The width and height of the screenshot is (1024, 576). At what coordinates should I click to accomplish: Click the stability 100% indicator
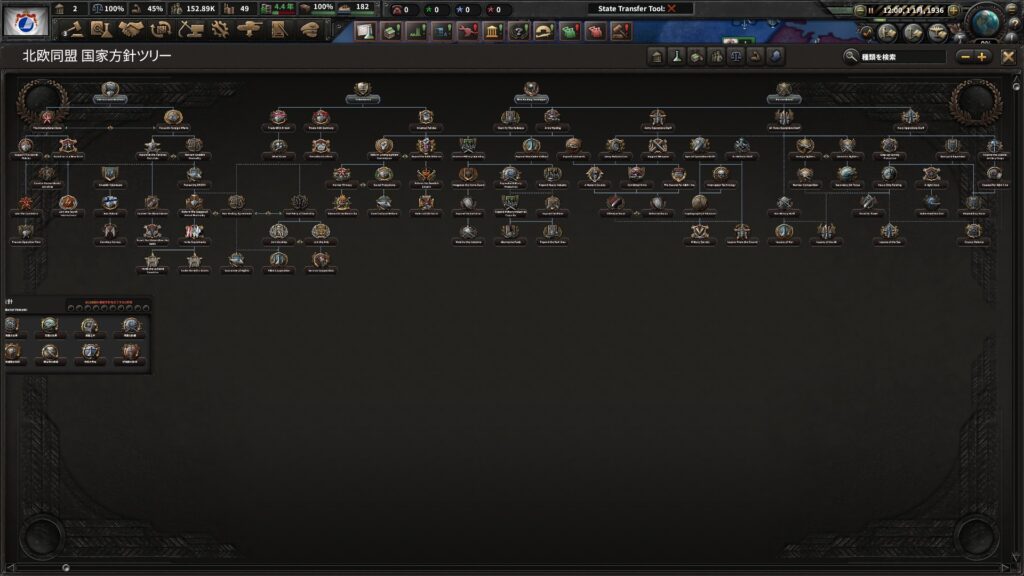point(108,8)
